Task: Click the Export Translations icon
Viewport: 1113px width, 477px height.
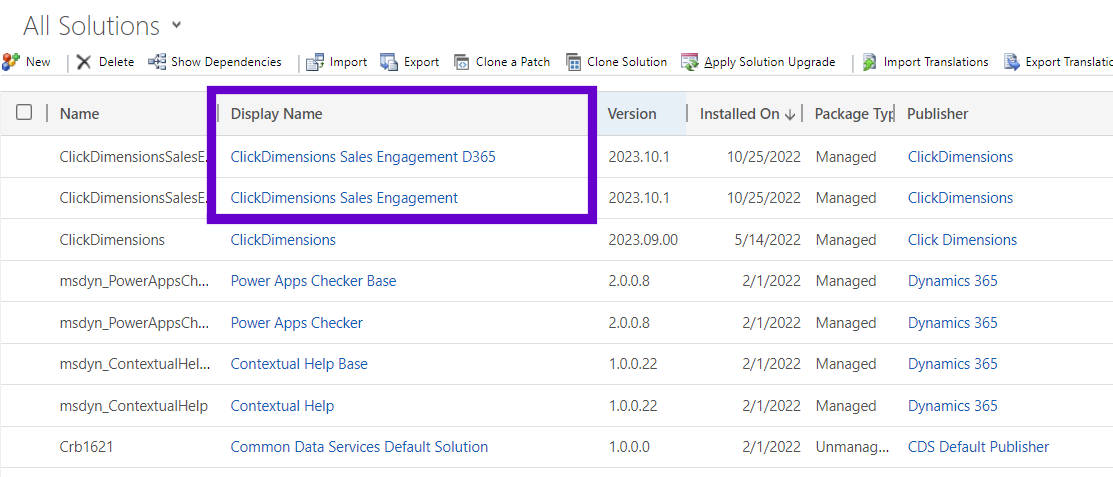Action: coord(1012,62)
